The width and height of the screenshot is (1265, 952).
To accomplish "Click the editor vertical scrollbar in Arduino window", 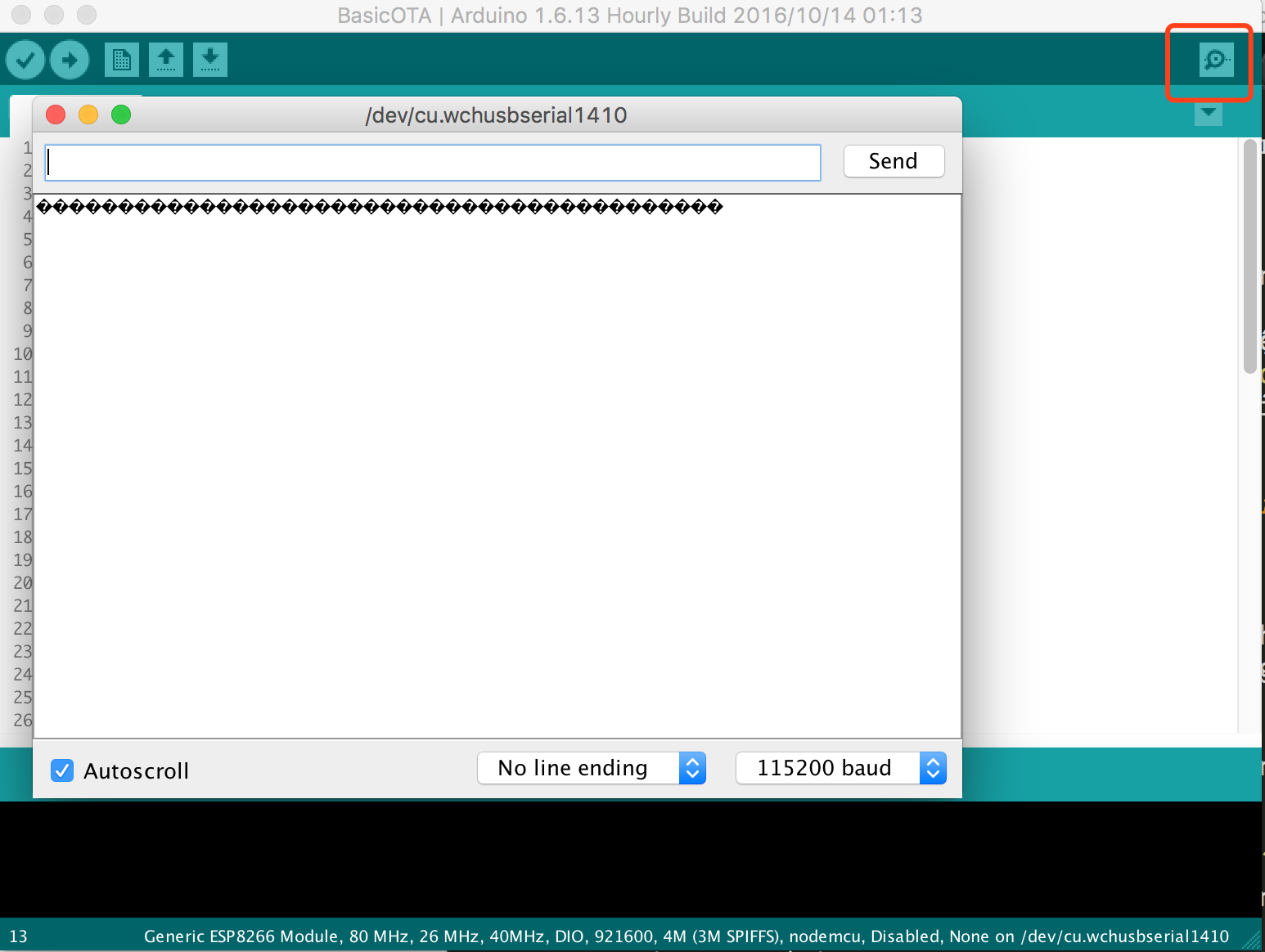I will [x=1249, y=257].
